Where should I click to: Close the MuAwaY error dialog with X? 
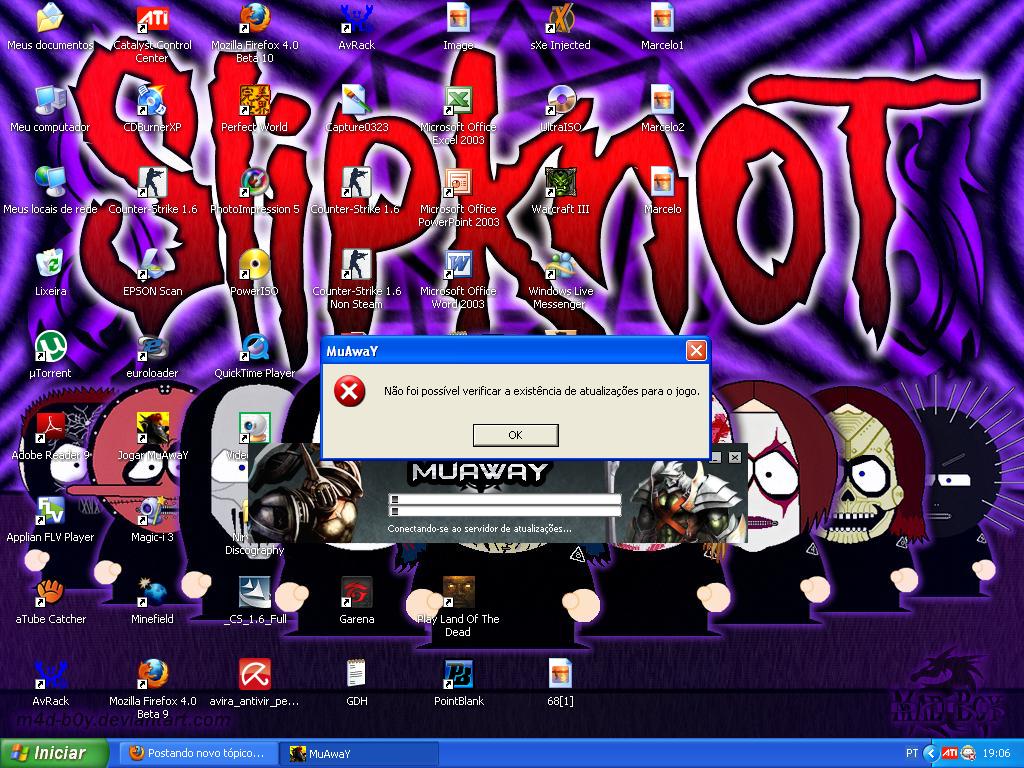(696, 351)
